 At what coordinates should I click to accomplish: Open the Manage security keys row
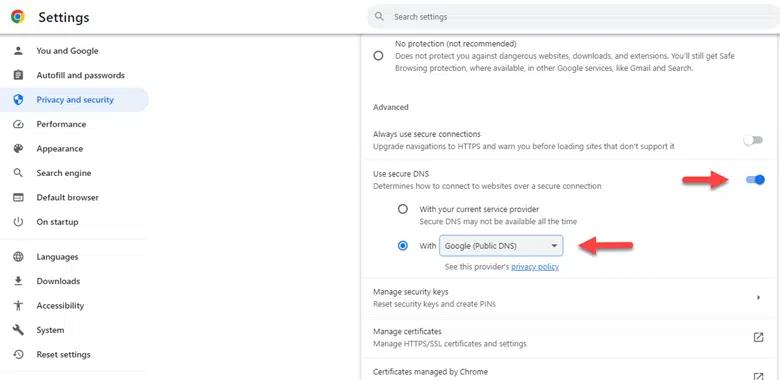568,297
